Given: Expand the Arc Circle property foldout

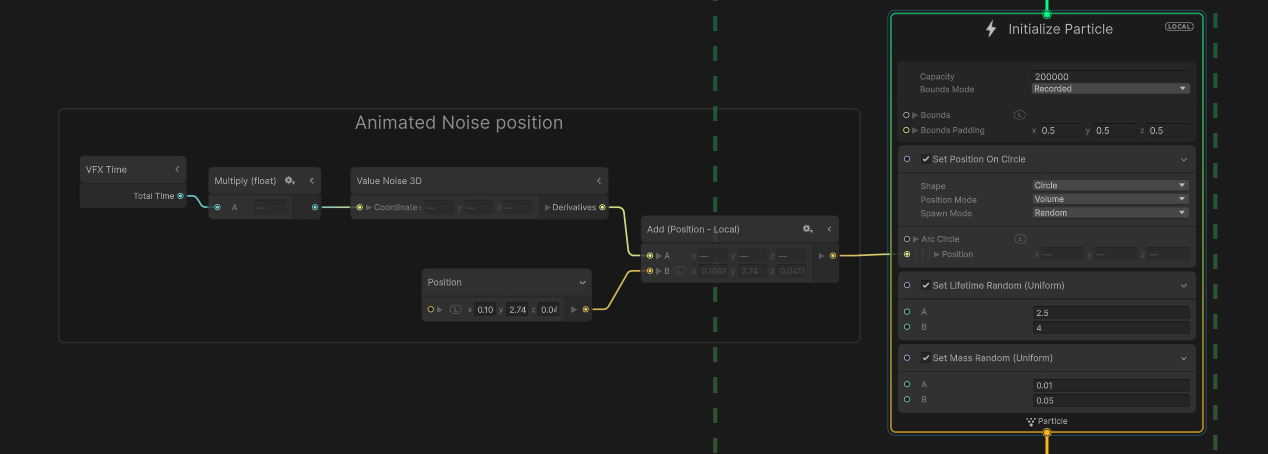Looking at the screenshot, I should [x=915, y=239].
